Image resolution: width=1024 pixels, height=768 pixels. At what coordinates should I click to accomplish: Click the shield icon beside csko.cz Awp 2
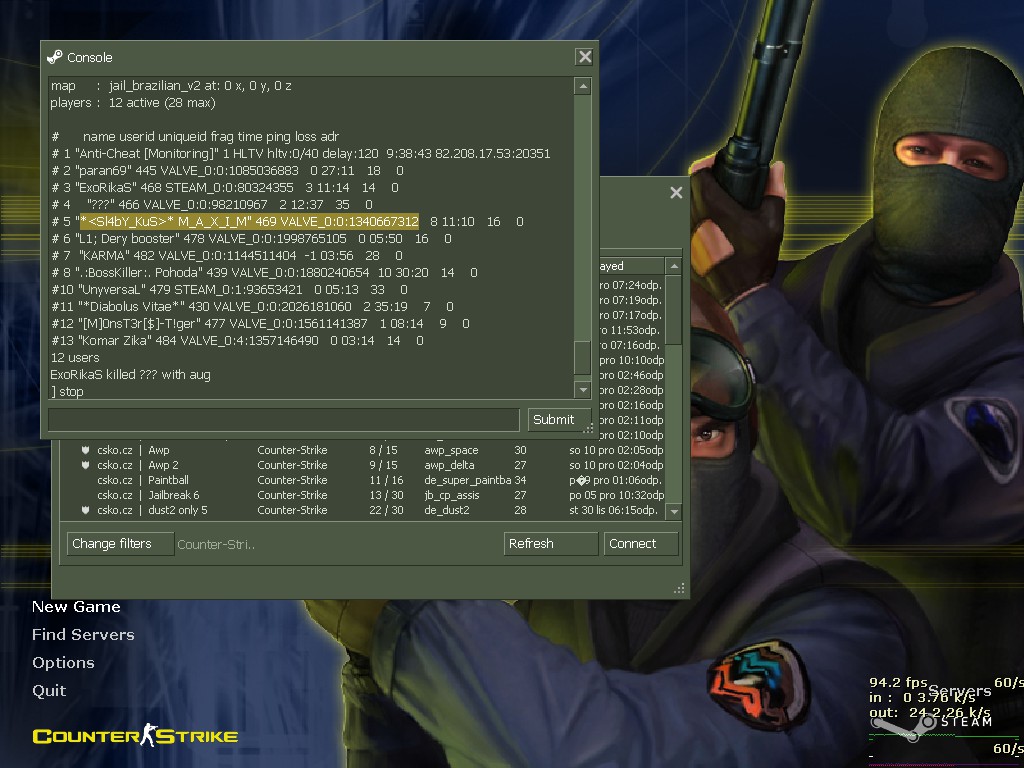pos(86,465)
